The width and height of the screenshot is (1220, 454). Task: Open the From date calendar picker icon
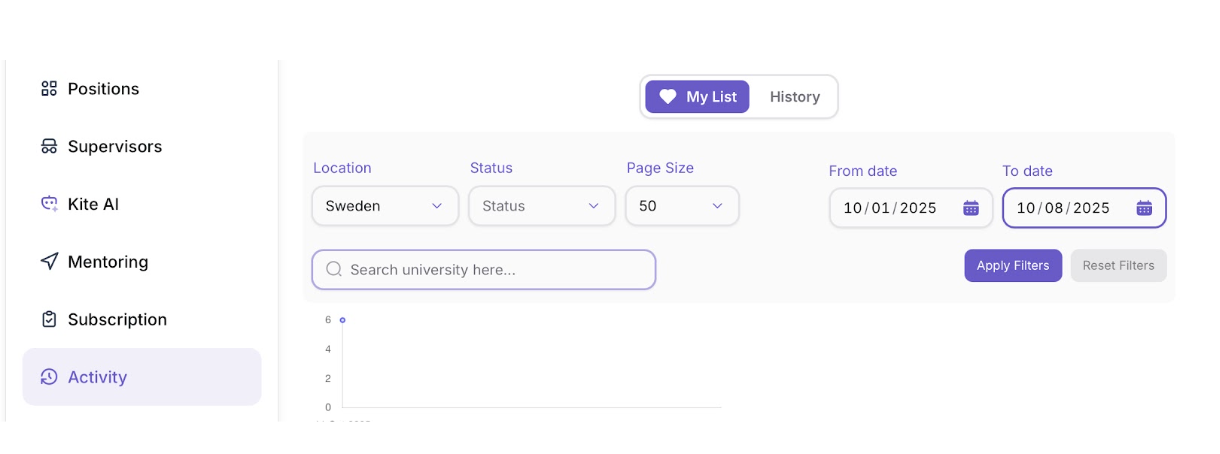tap(971, 208)
